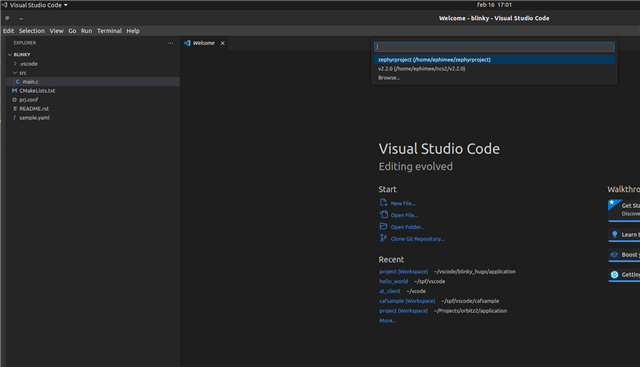640x367 pixels.
Task: Click the Open Folder icon
Action: pyautogui.click(x=383, y=226)
